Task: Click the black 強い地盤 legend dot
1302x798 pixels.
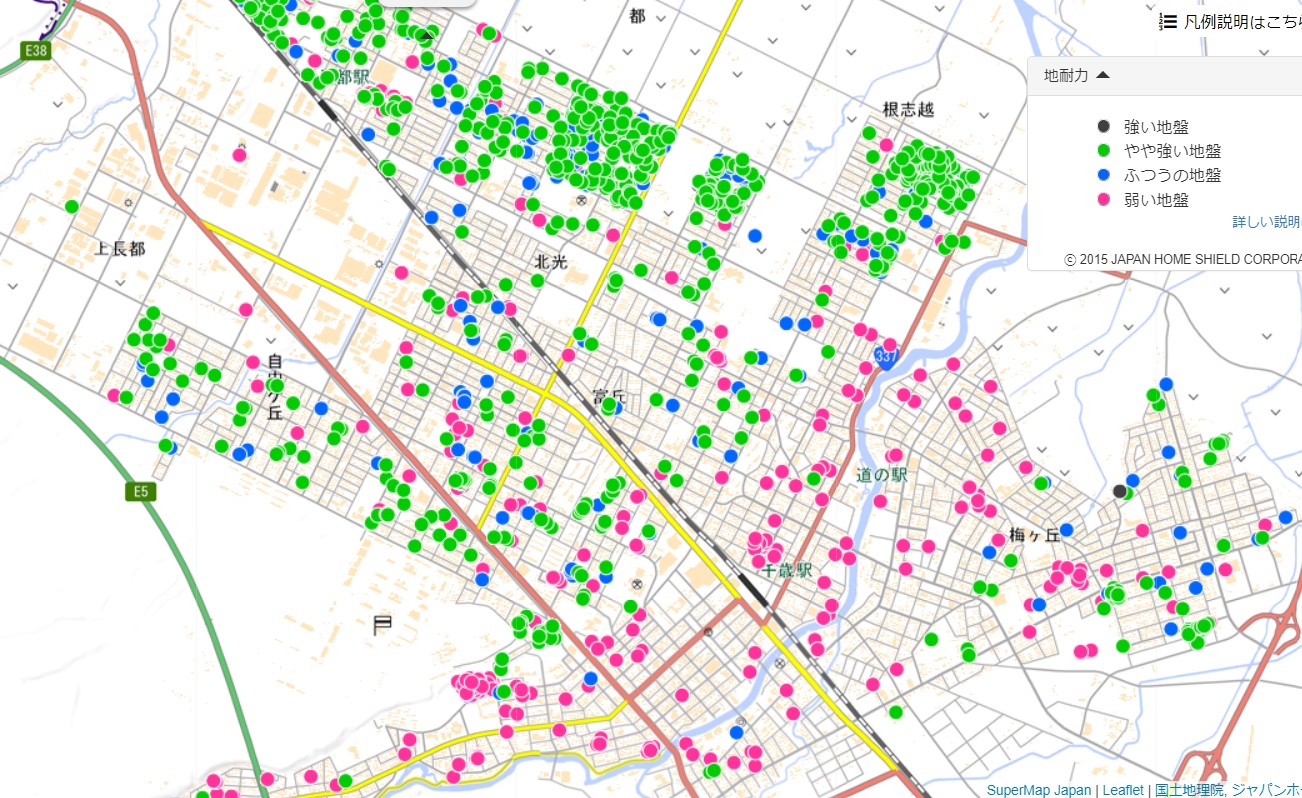Action: pyautogui.click(x=1104, y=126)
